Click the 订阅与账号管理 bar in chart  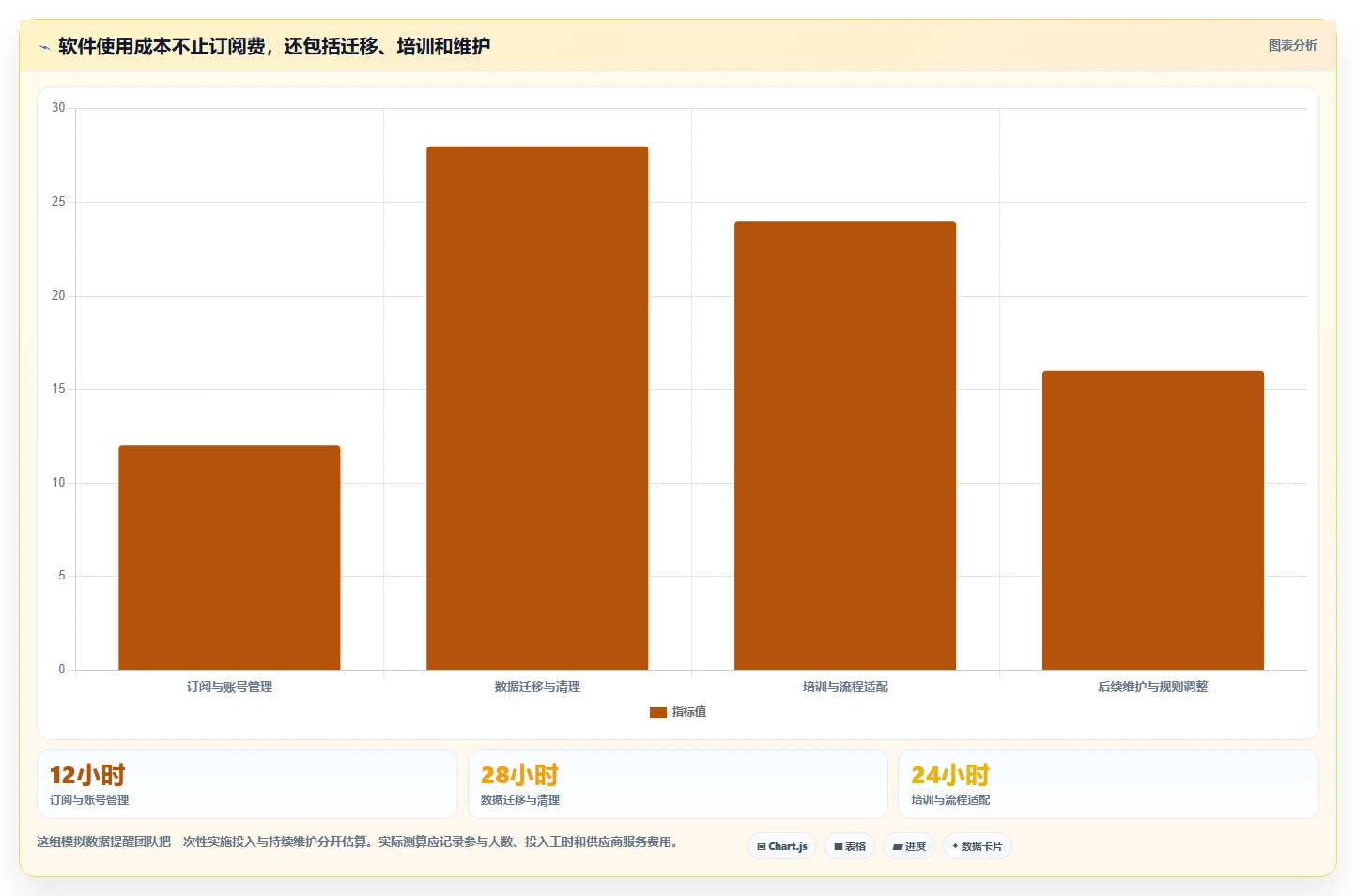pos(229,558)
